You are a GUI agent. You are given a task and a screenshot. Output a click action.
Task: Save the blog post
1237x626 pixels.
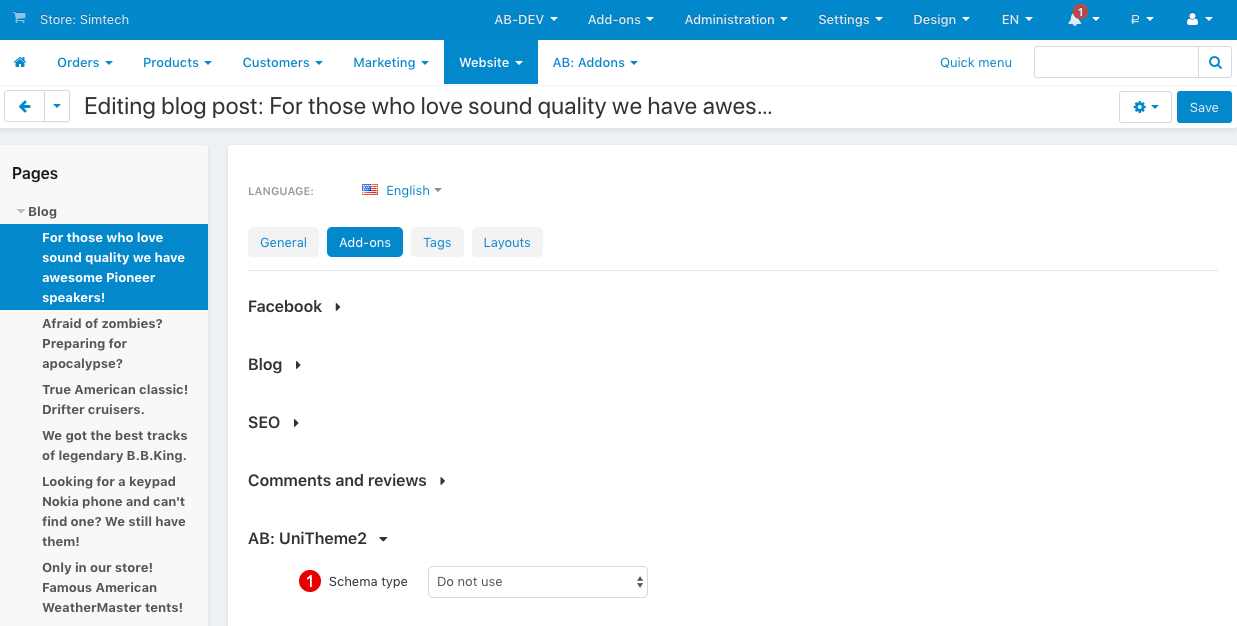pos(1204,107)
